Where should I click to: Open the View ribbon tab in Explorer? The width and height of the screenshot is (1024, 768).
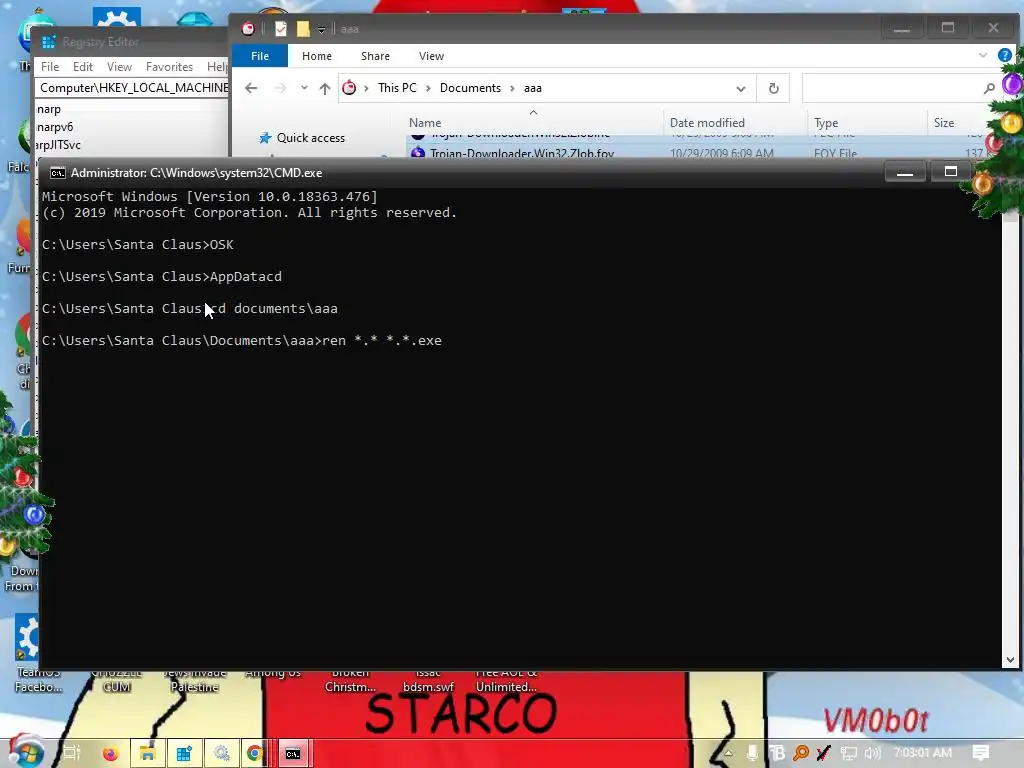(431, 56)
